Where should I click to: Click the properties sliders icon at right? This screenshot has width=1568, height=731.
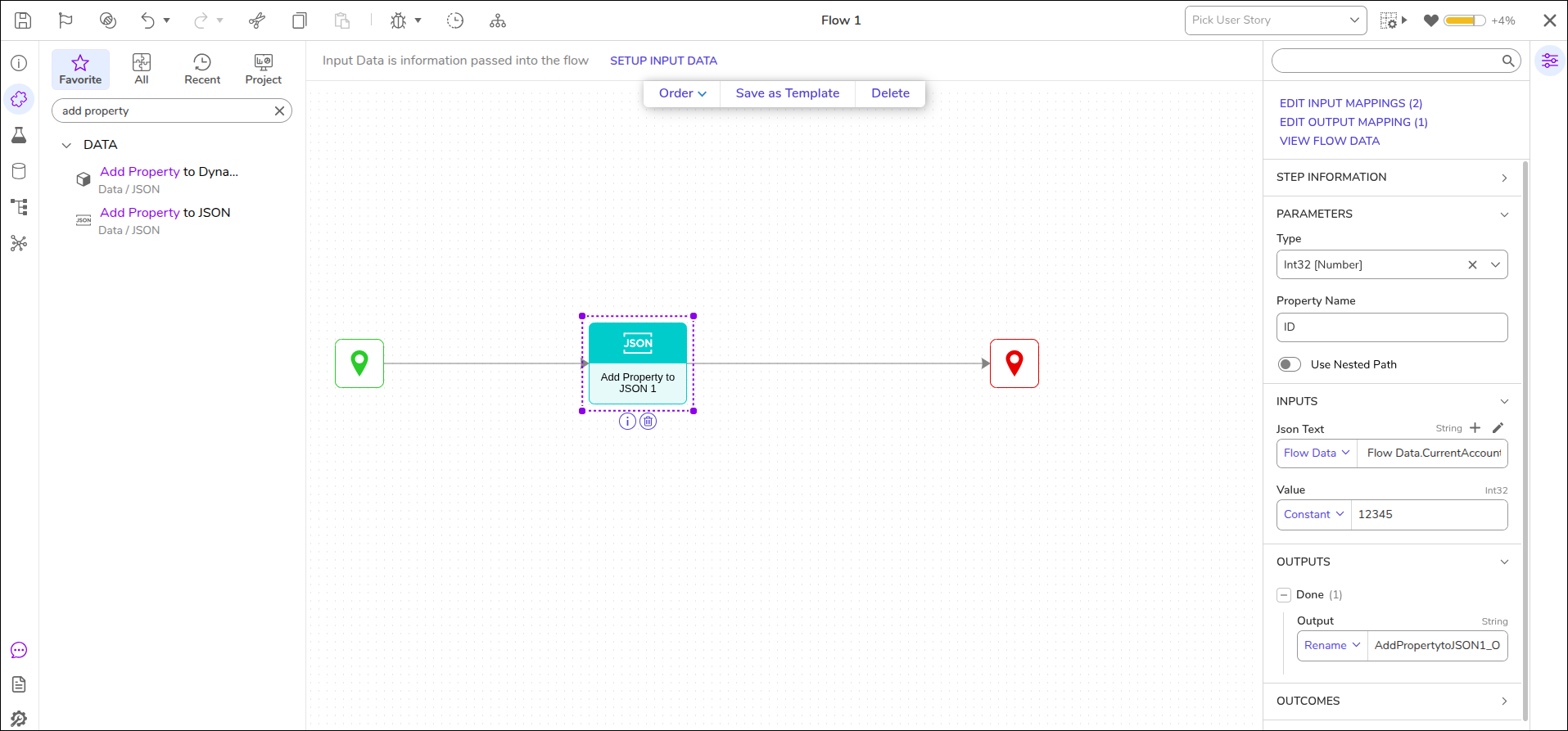tap(1550, 61)
